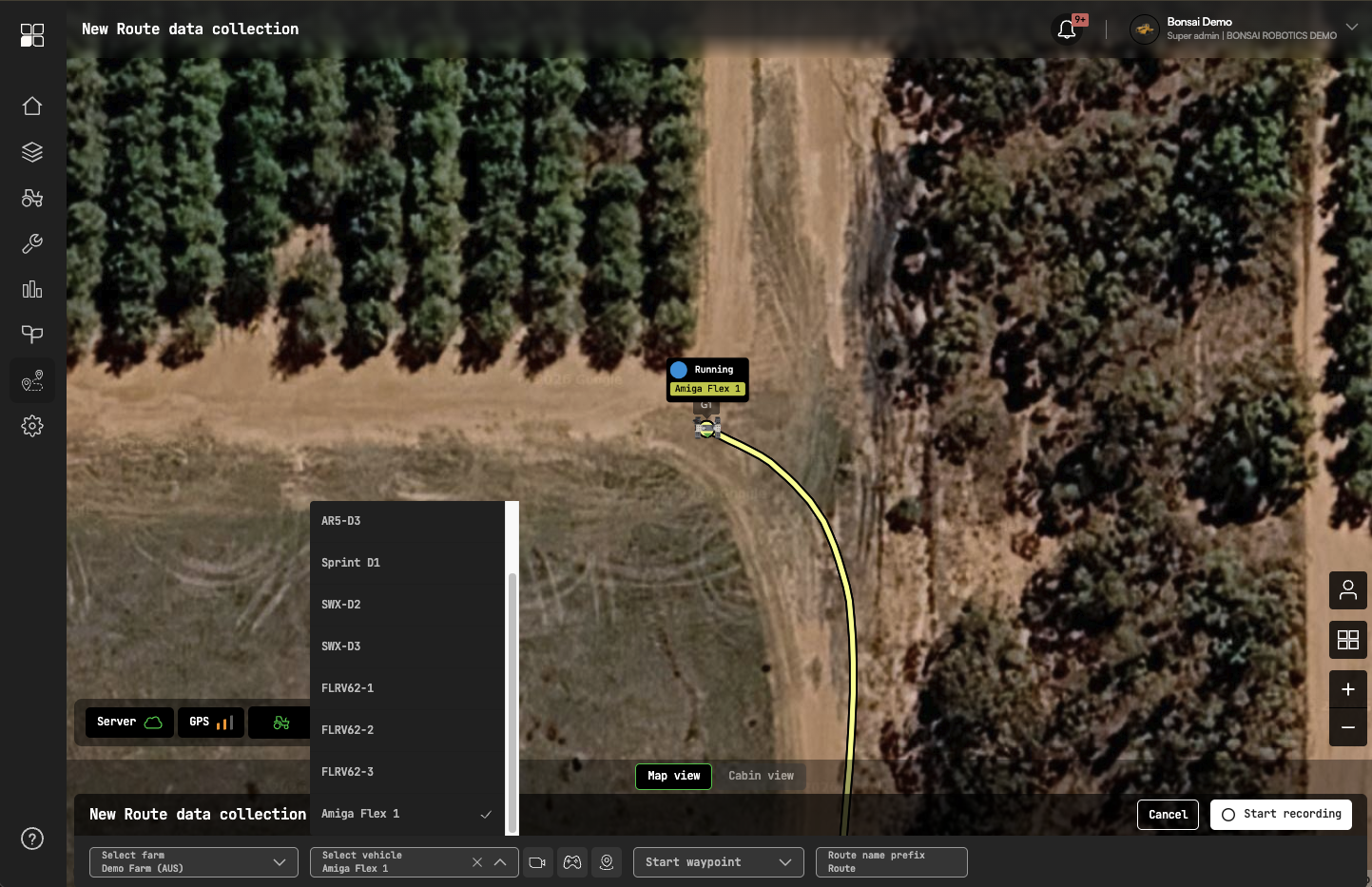This screenshot has width=1372, height=887.
Task: Expand the Select farm dropdown
Action: [194, 862]
